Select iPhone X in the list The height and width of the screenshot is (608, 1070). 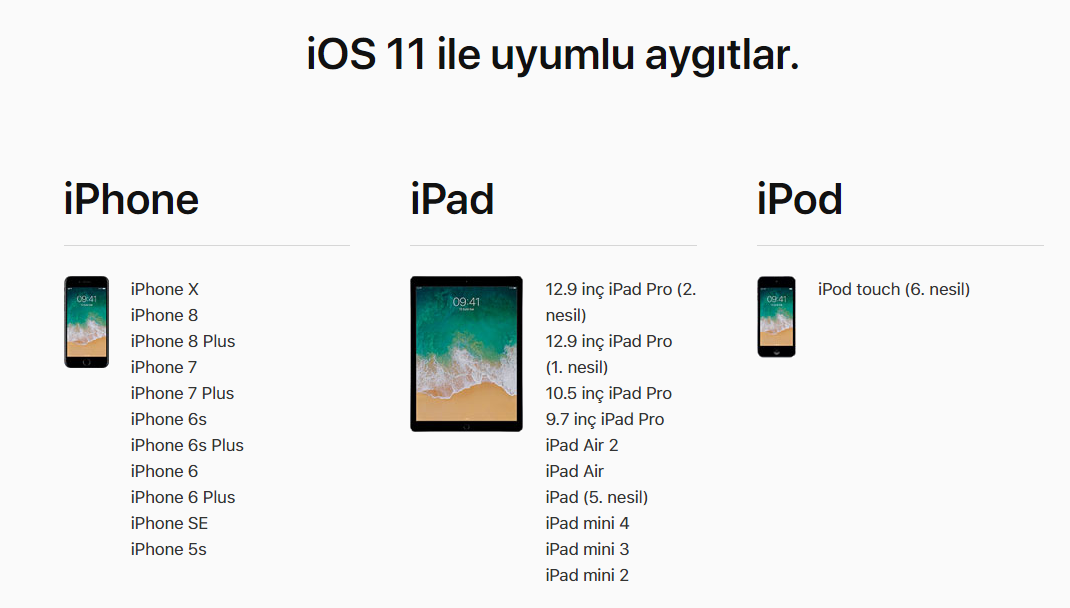coord(164,289)
